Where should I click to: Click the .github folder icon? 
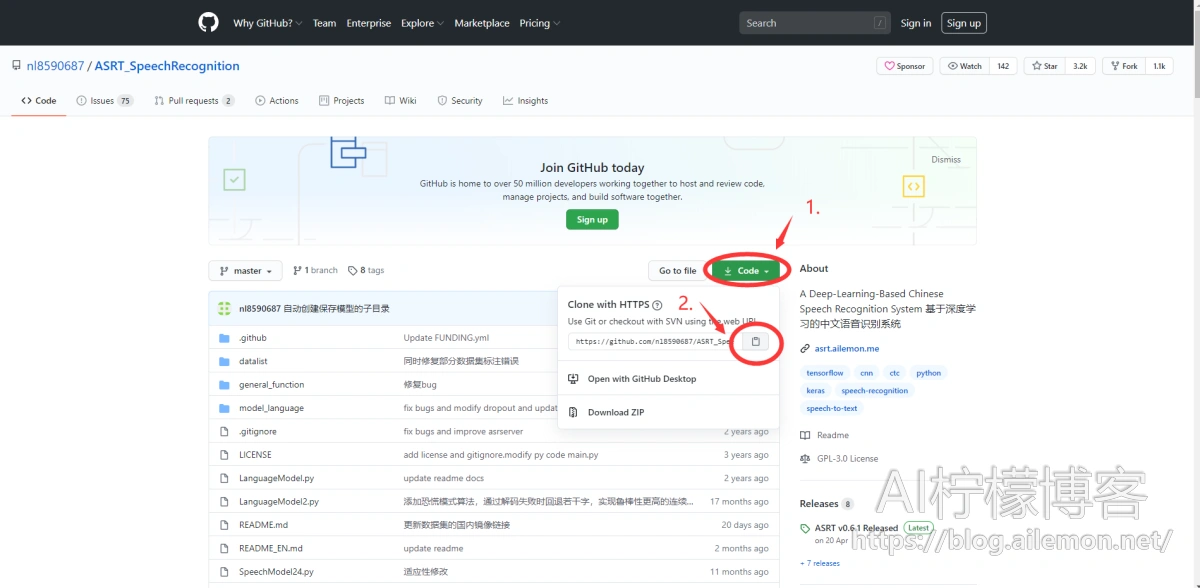pos(225,338)
